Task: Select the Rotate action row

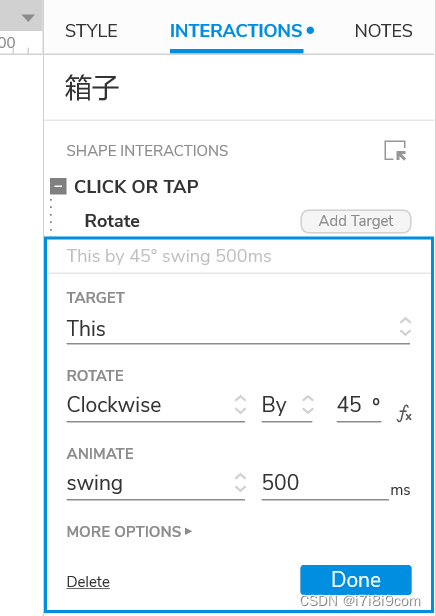Action: 112,221
